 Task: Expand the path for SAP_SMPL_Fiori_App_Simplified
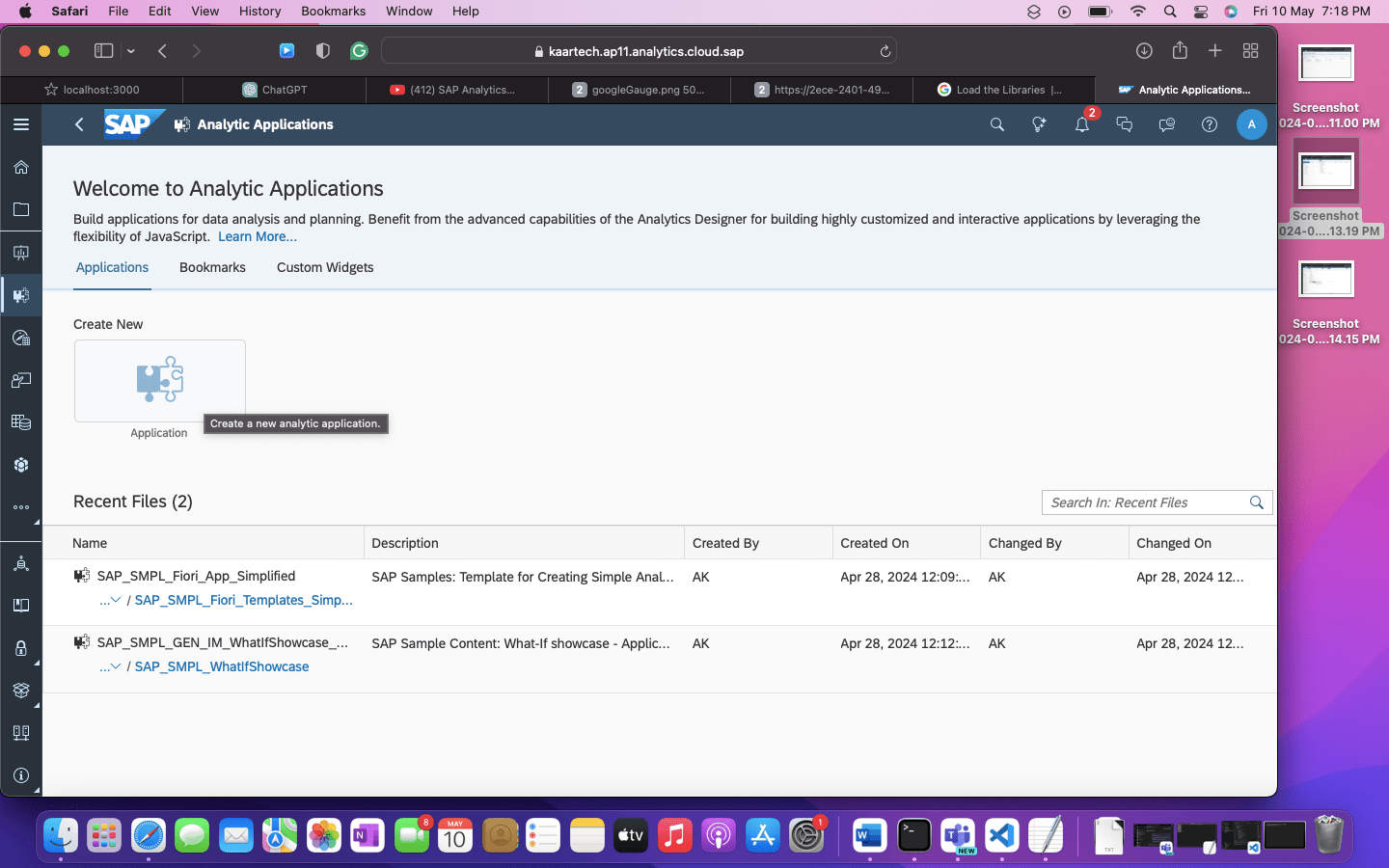point(110,600)
